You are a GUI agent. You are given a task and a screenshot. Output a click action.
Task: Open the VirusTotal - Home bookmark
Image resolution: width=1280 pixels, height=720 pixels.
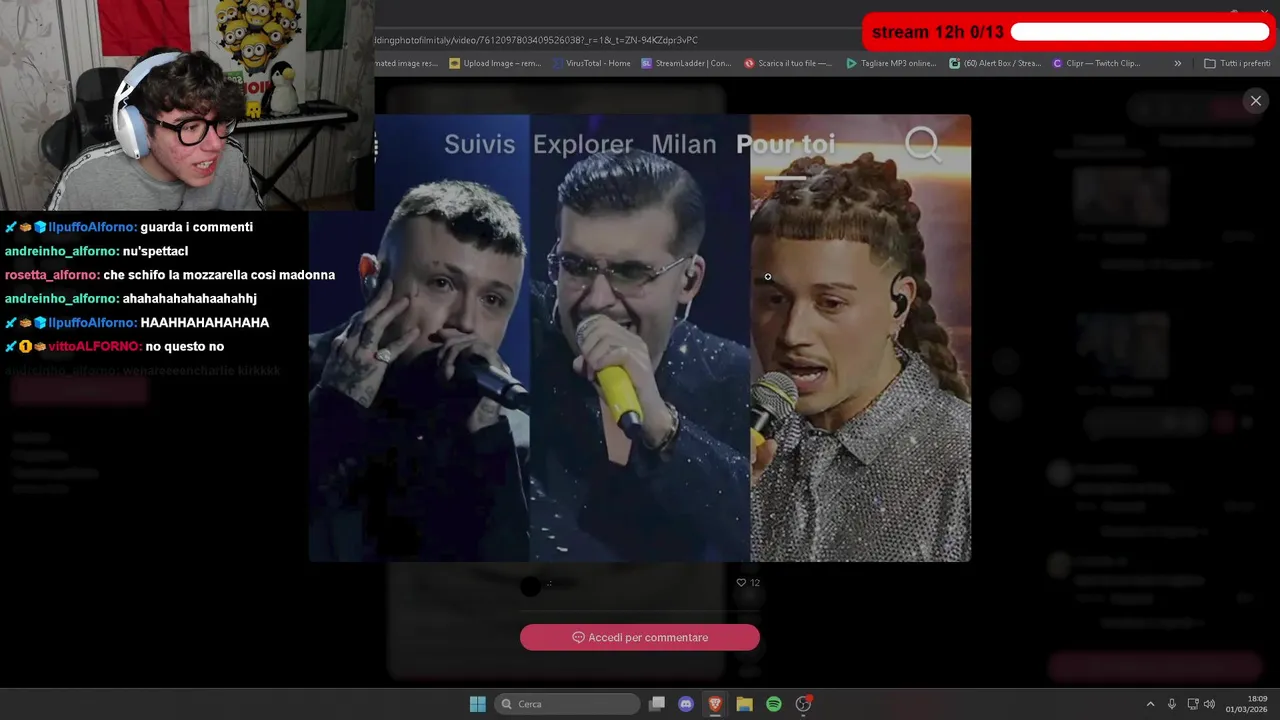pos(591,63)
